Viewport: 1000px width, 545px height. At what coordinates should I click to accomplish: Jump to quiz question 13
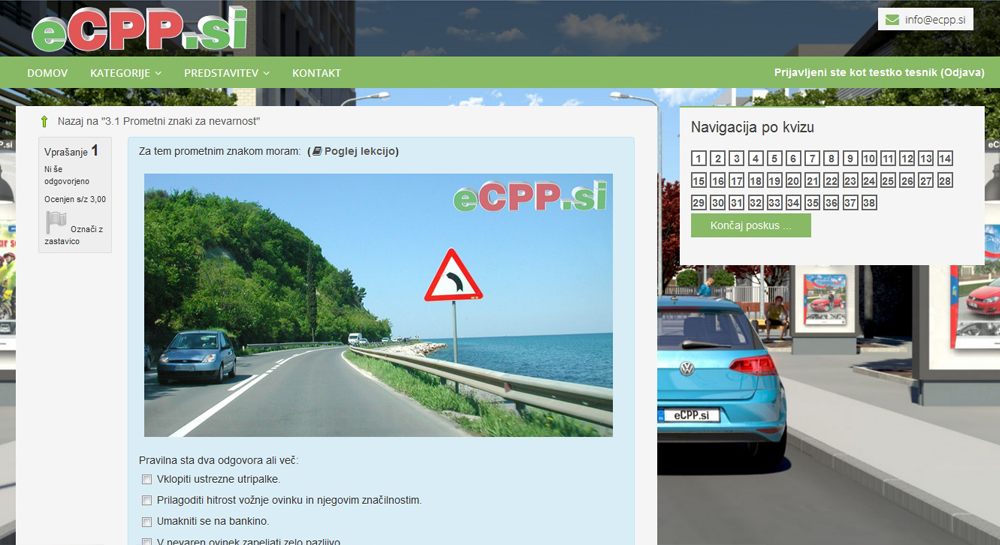926,158
